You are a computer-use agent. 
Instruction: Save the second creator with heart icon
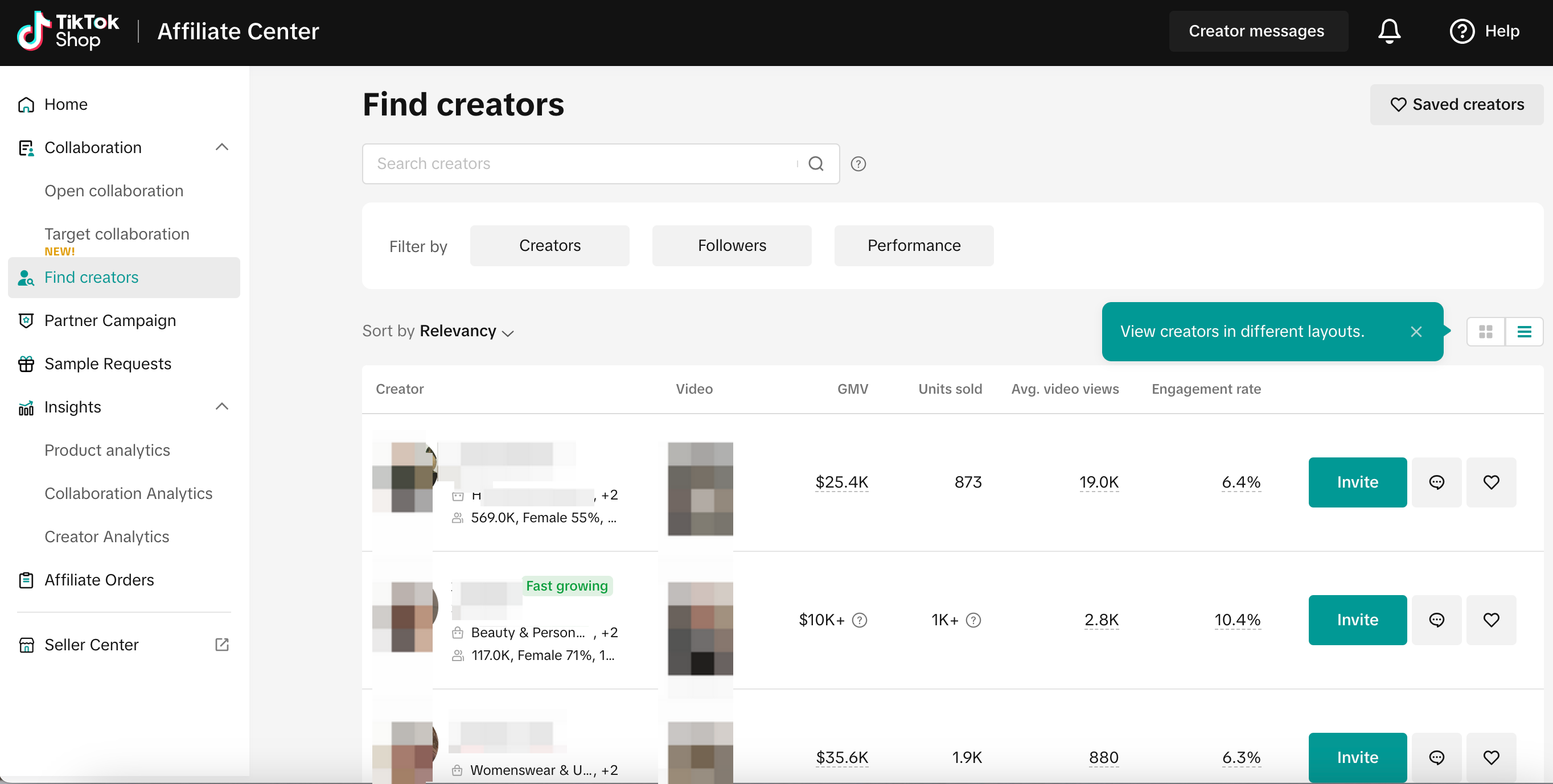[x=1491, y=620]
